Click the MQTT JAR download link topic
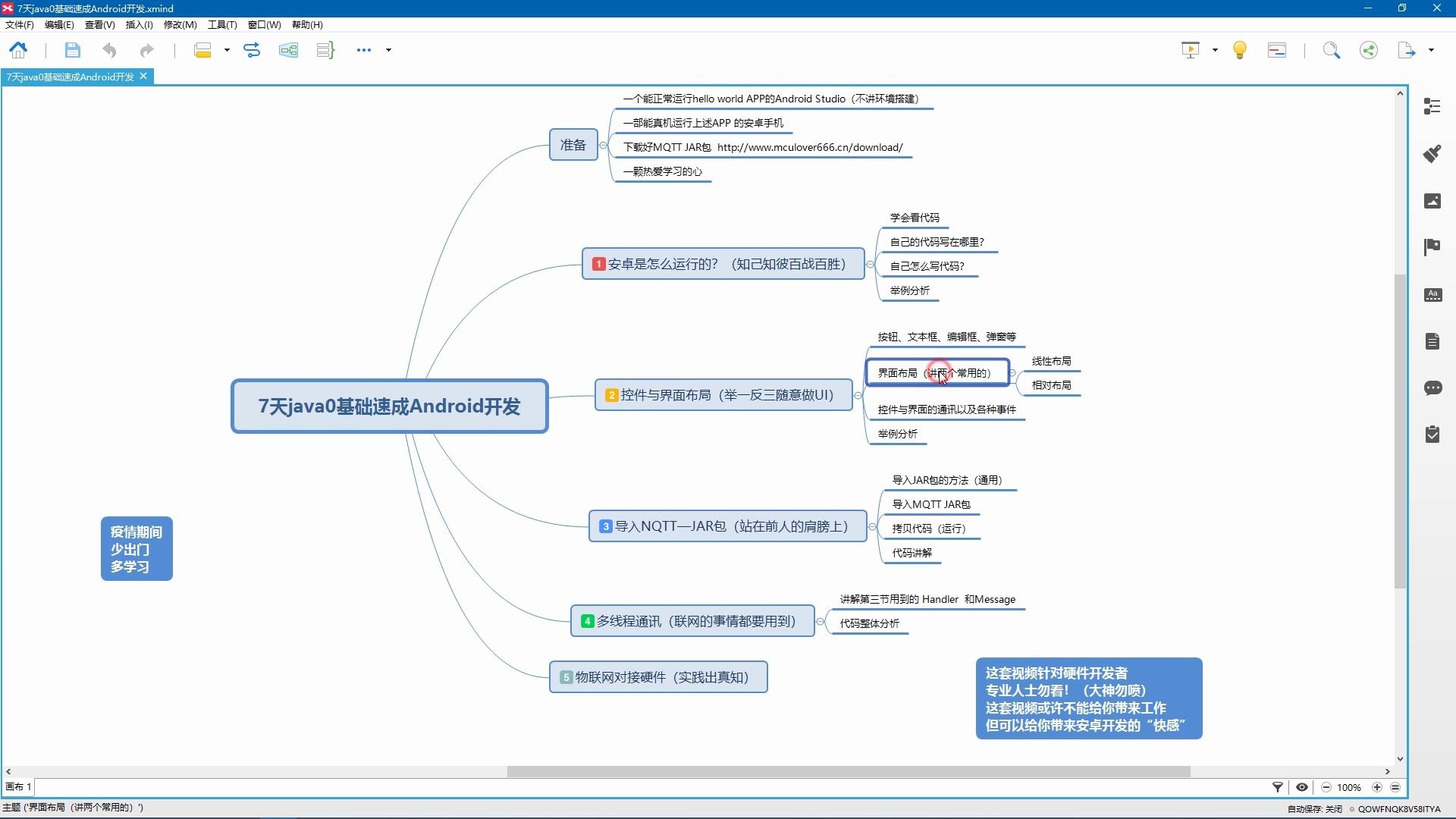The width and height of the screenshot is (1456, 819). [762, 147]
